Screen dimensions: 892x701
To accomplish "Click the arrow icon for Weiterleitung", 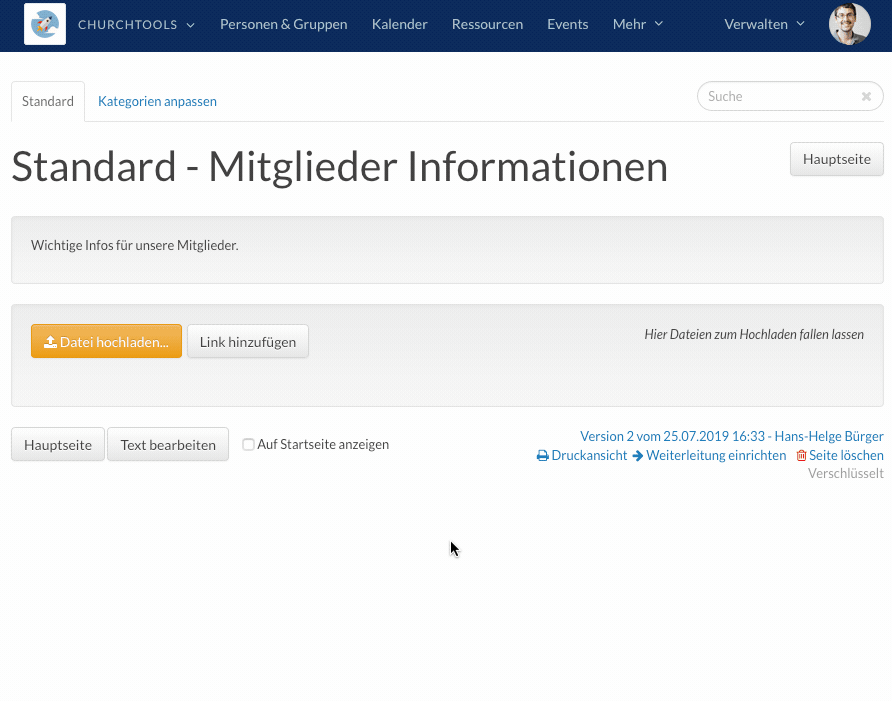I will (x=638, y=456).
